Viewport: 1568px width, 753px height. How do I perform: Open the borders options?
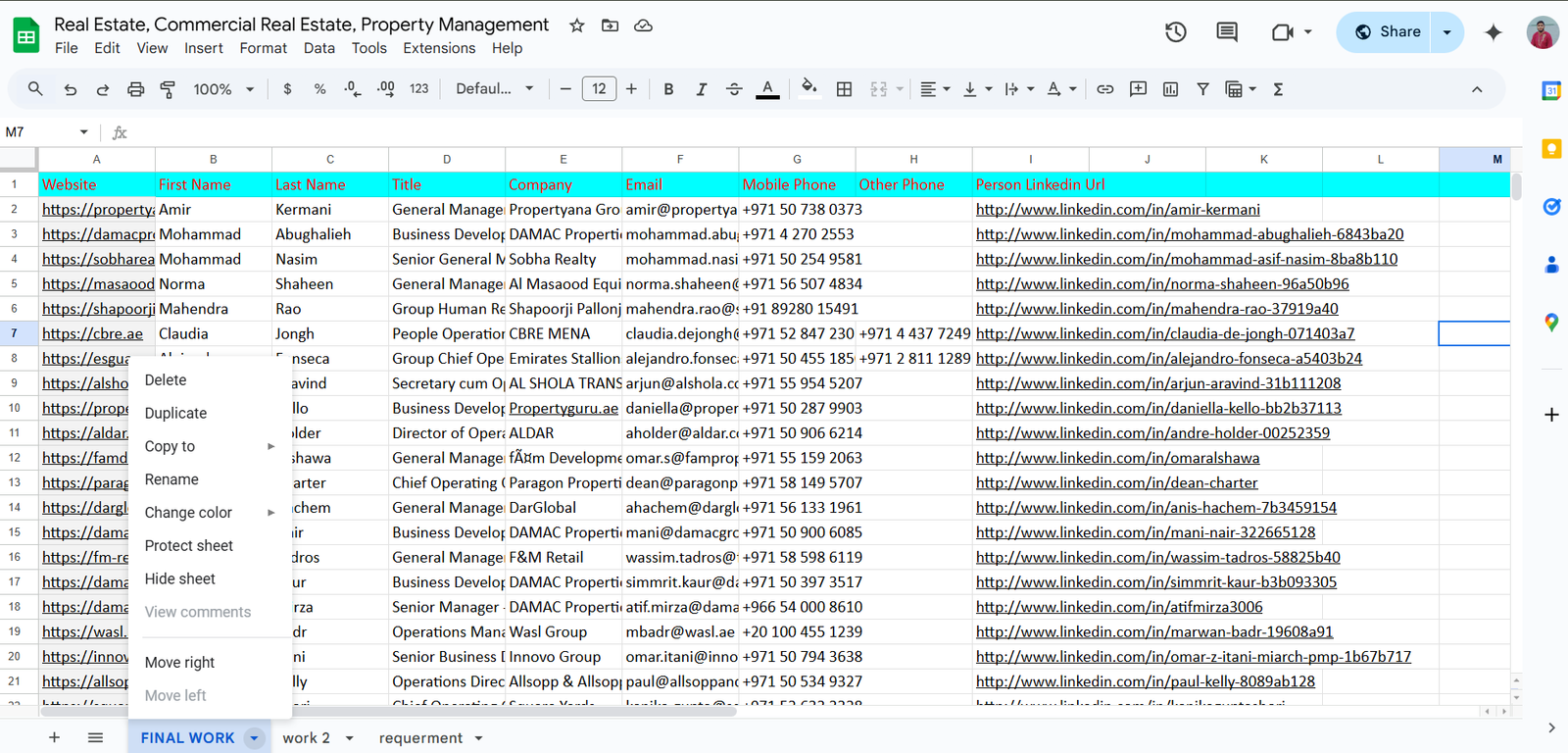point(844,89)
